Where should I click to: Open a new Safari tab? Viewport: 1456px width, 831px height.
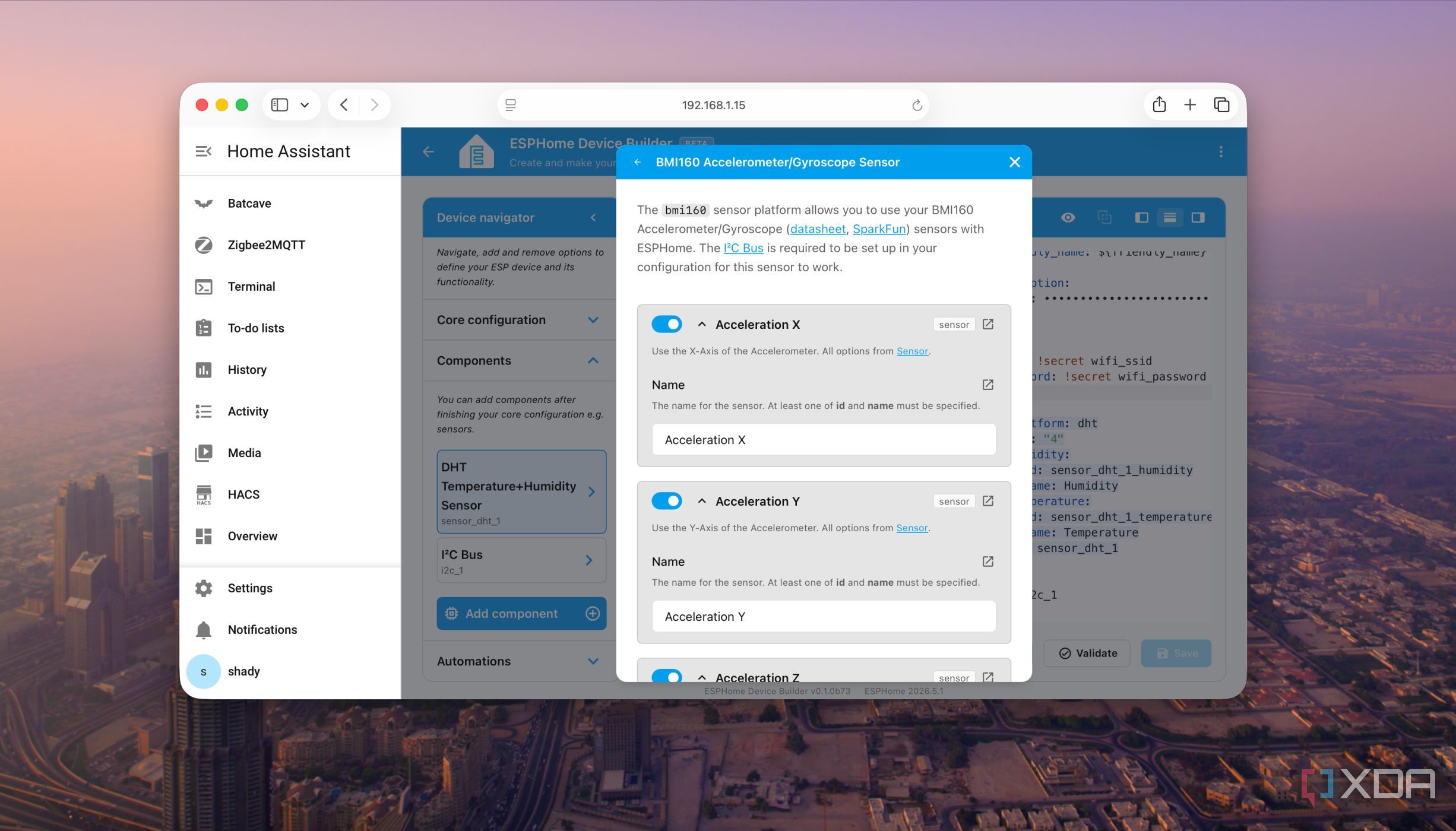point(1189,105)
